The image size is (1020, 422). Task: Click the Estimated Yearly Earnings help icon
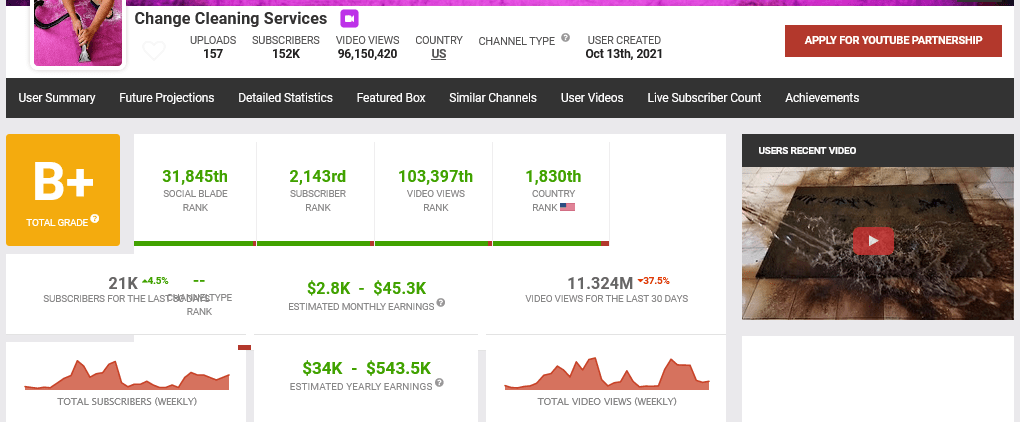439,382
